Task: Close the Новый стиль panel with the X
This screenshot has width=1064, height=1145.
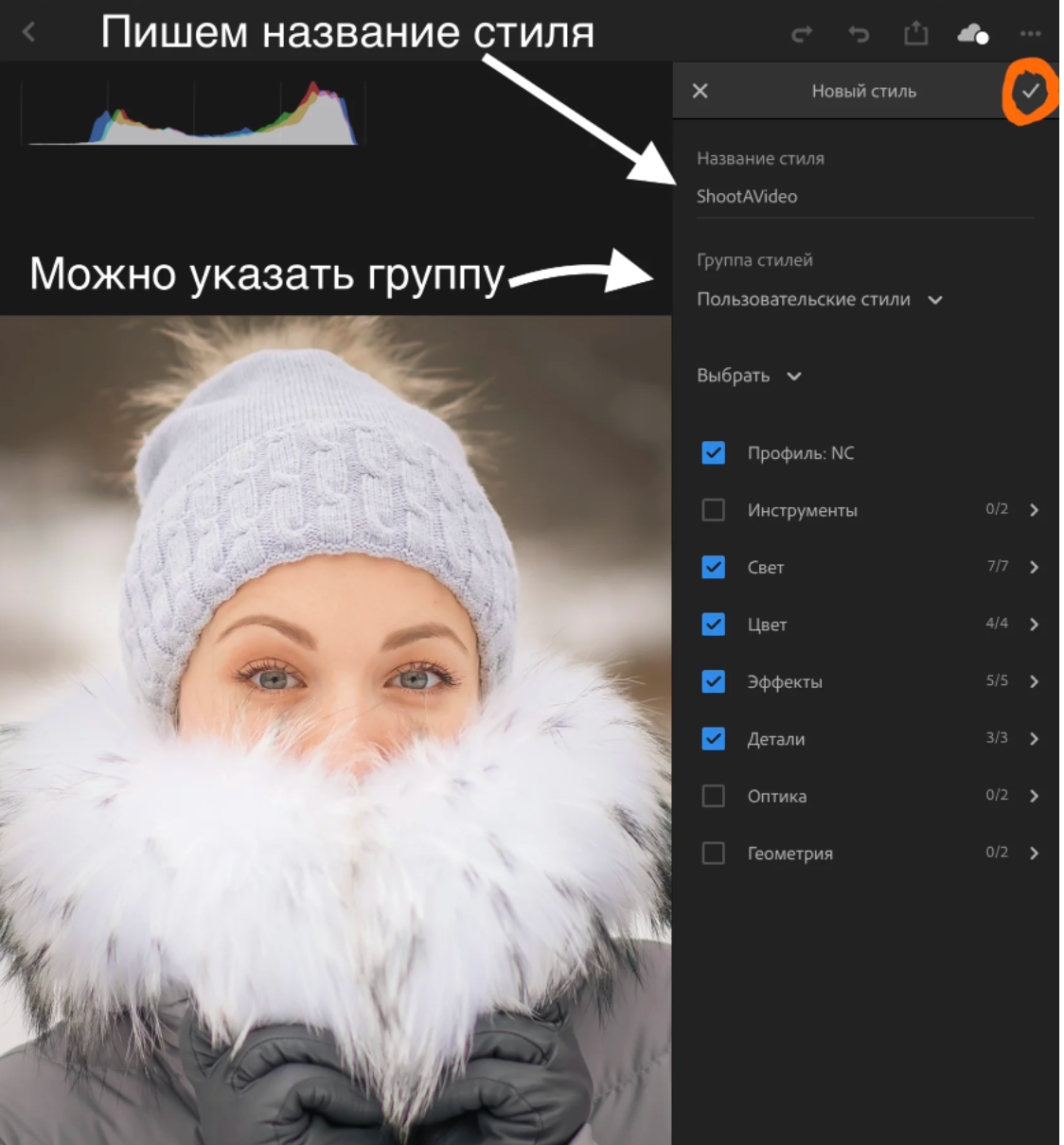Action: (701, 92)
